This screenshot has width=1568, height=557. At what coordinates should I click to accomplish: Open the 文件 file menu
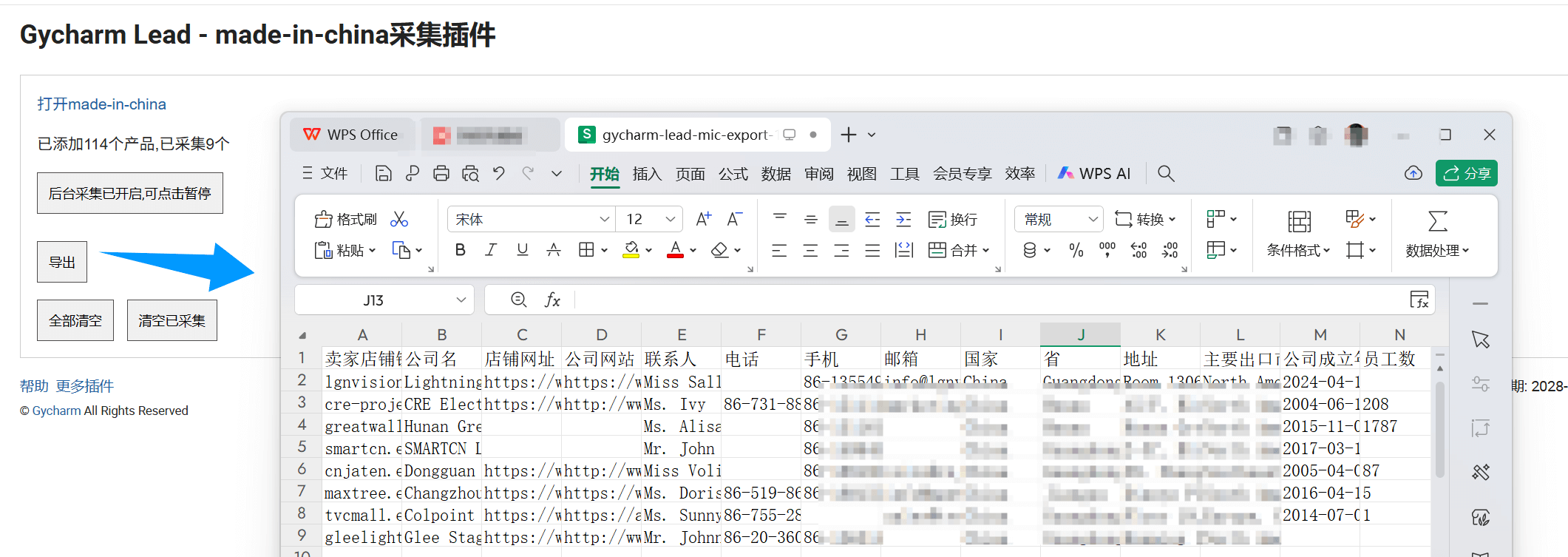point(325,173)
